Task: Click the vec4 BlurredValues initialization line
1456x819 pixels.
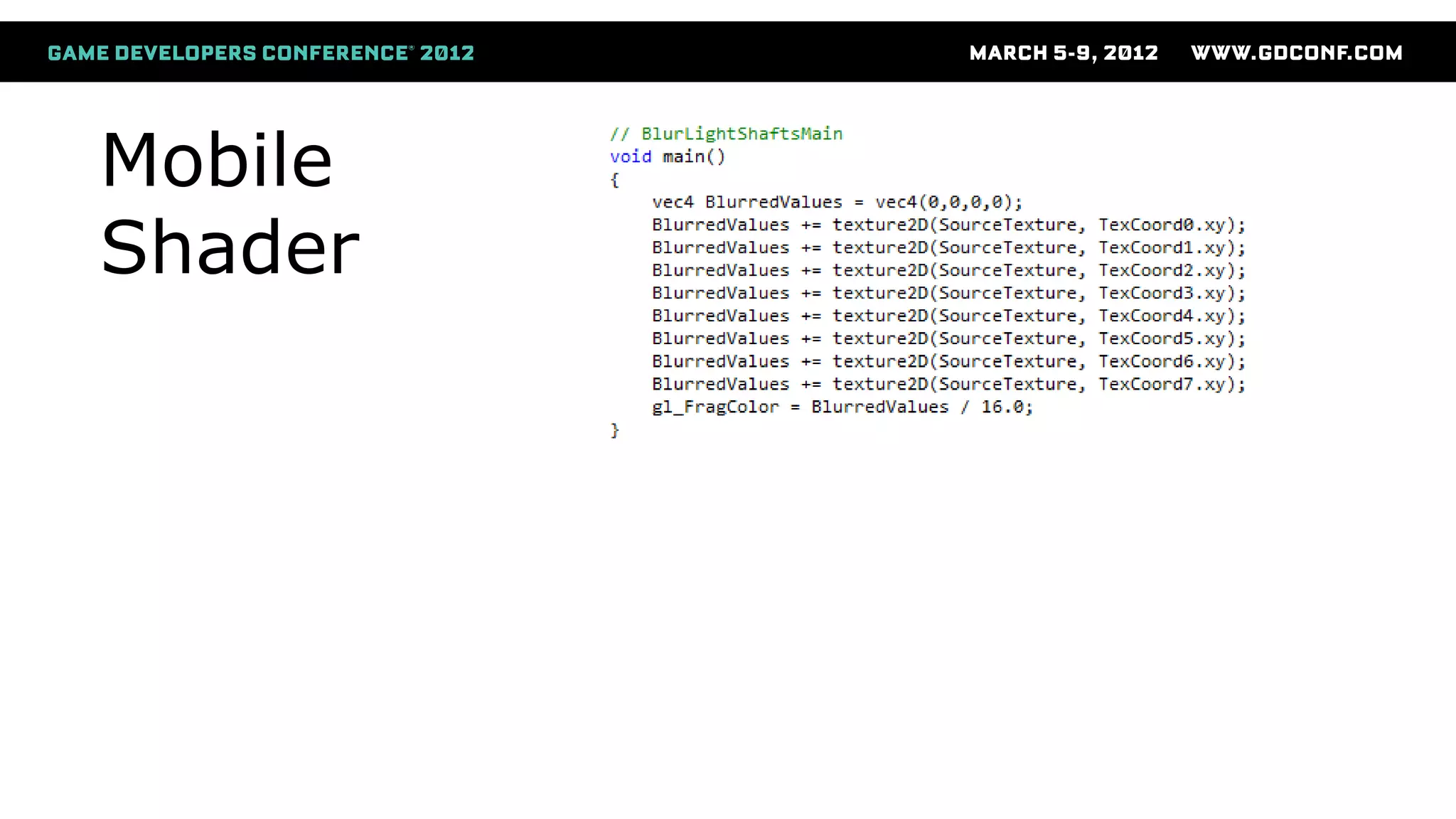Action: click(x=837, y=202)
